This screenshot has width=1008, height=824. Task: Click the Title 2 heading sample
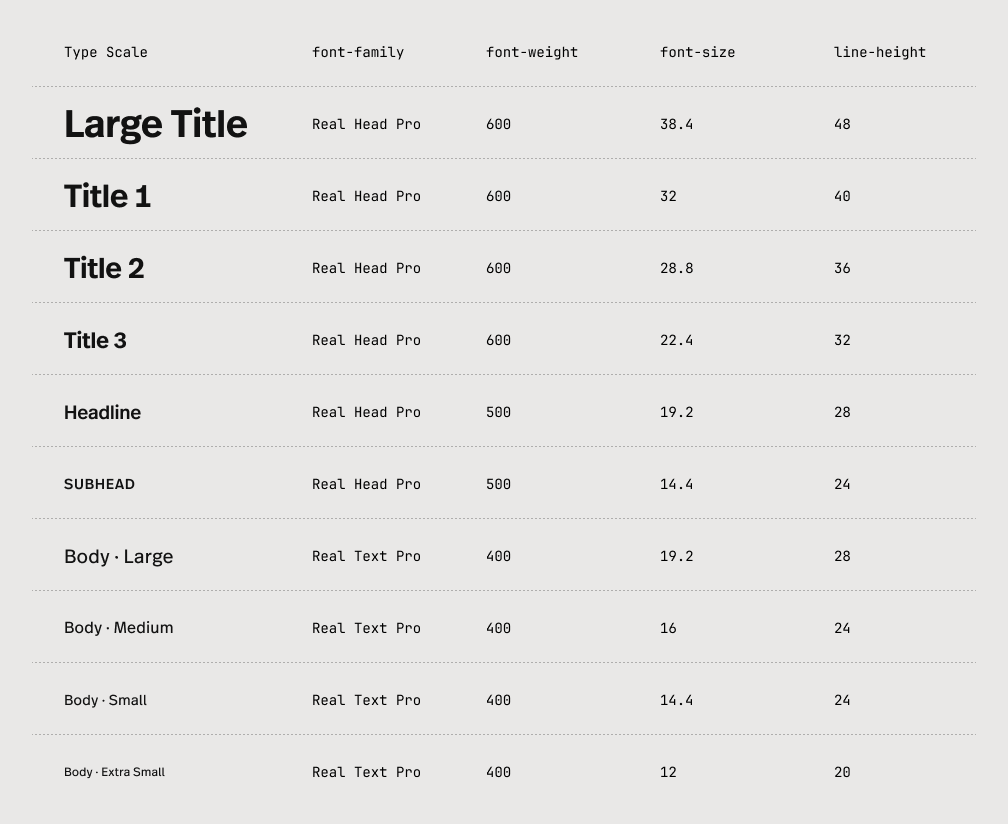coord(104,268)
